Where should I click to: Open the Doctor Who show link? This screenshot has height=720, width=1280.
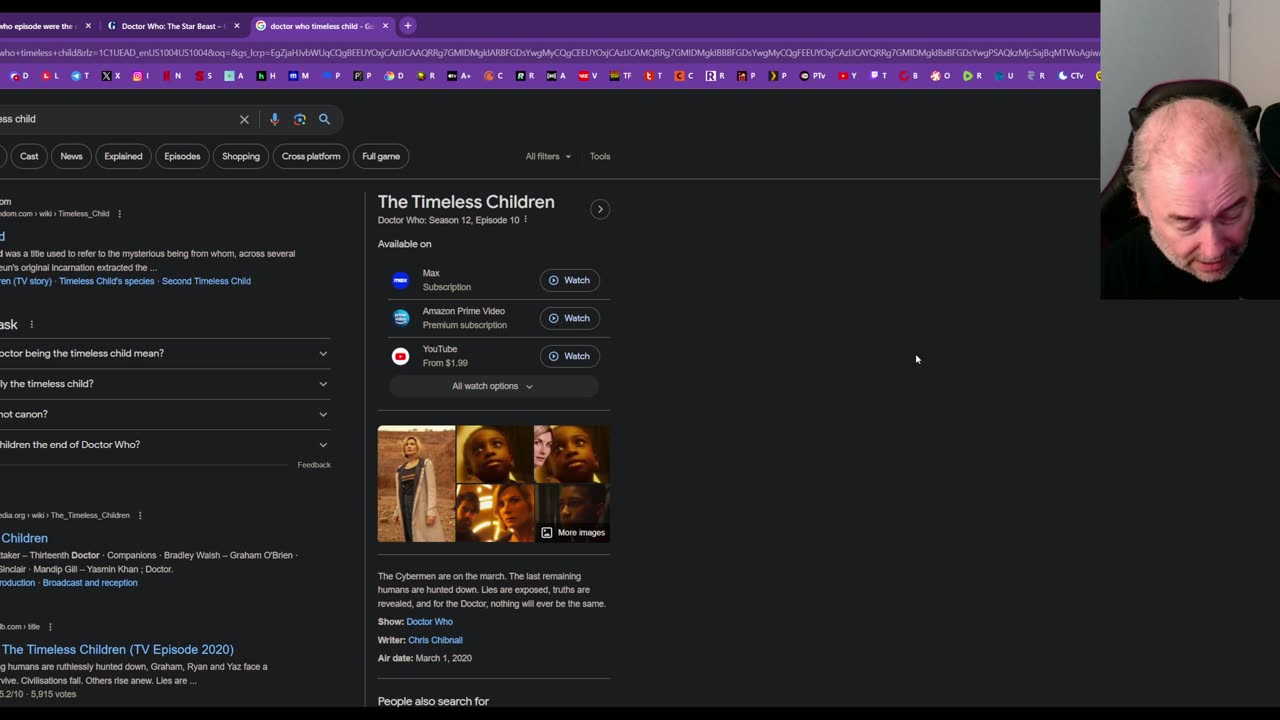click(429, 622)
